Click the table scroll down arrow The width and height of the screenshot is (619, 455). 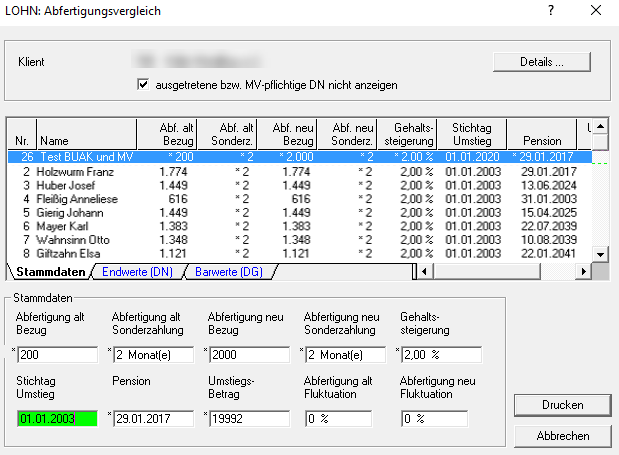pyautogui.click(x=600, y=255)
